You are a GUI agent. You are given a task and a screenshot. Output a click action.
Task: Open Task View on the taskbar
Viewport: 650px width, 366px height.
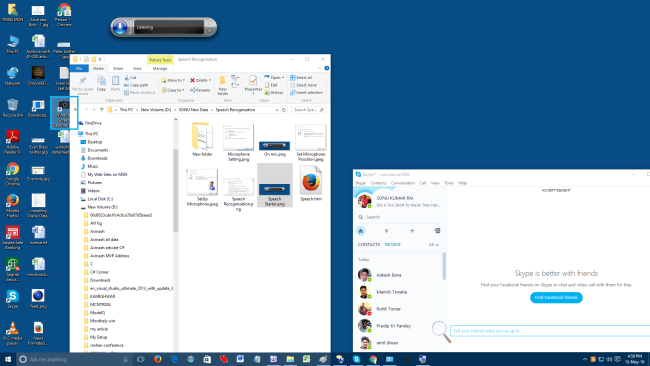141,359
